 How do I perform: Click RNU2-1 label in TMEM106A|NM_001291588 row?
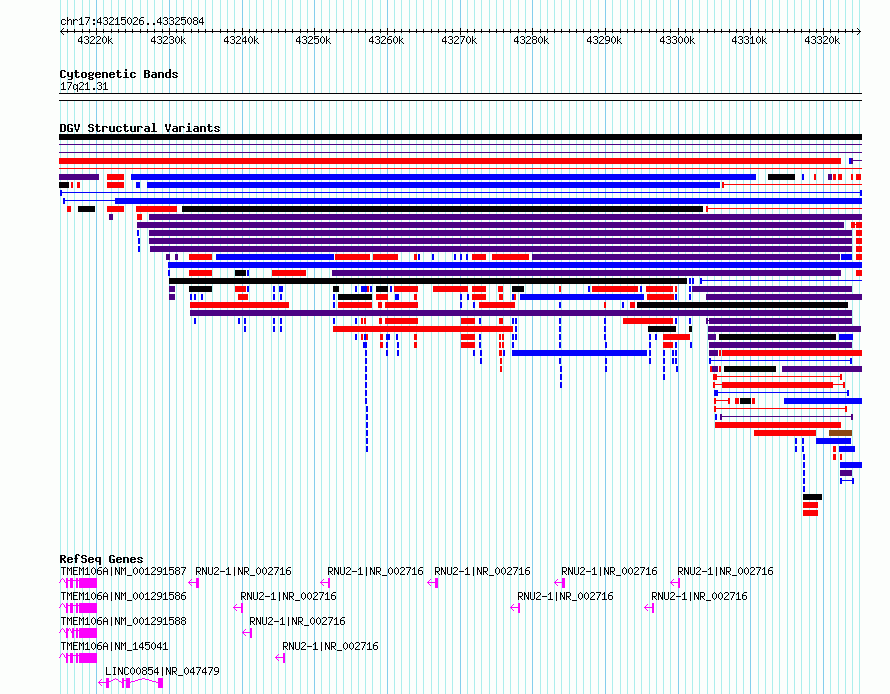(297, 621)
